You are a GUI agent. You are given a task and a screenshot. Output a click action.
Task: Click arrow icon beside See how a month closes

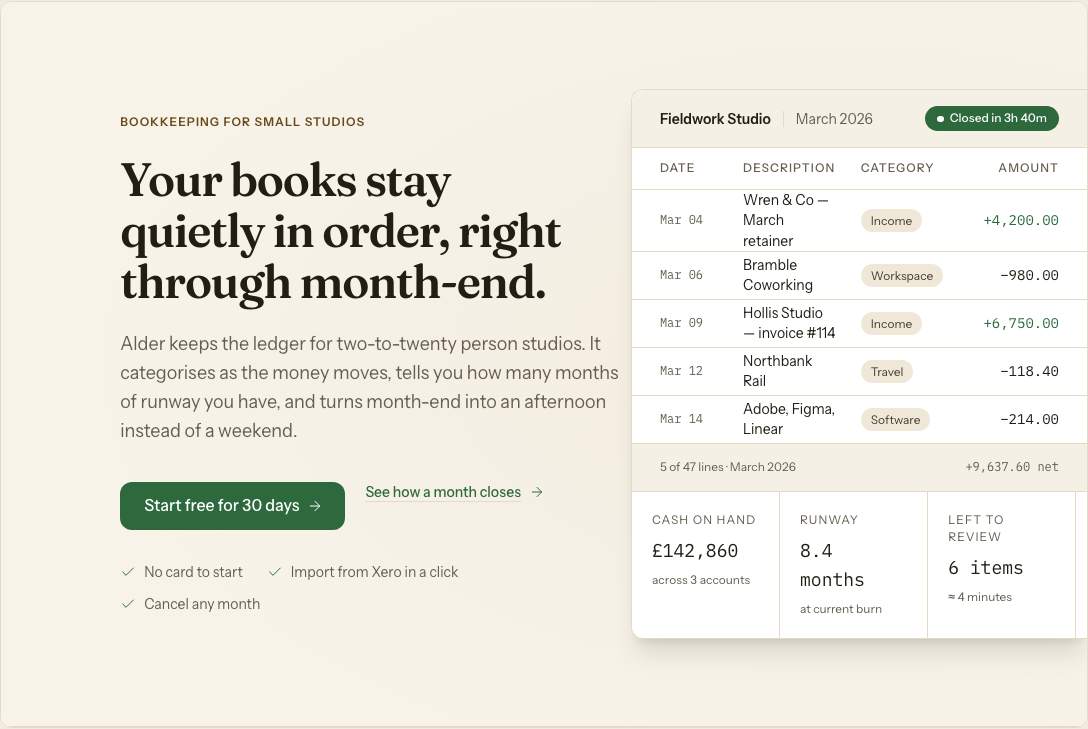tap(537, 492)
